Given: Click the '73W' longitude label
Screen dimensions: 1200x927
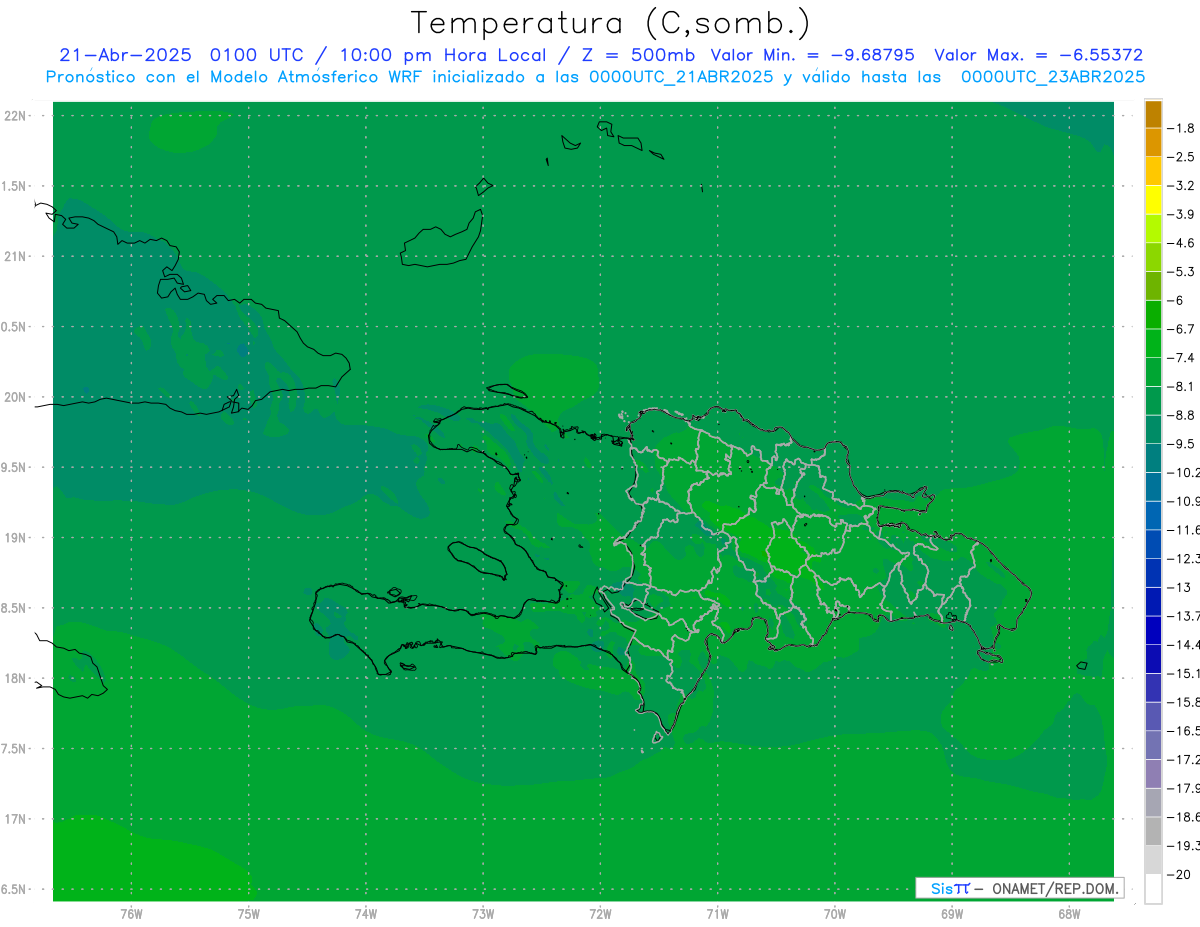Looking at the screenshot, I should [x=483, y=913].
